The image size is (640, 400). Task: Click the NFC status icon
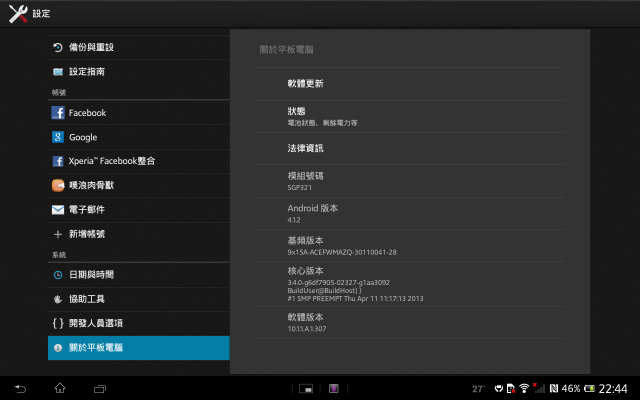click(554, 388)
